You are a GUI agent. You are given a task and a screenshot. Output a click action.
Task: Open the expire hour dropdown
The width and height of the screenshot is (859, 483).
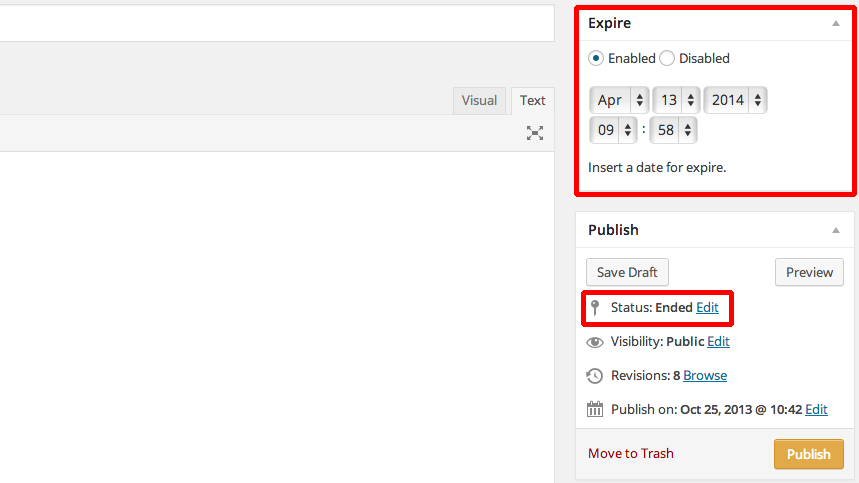click(614, 130)
